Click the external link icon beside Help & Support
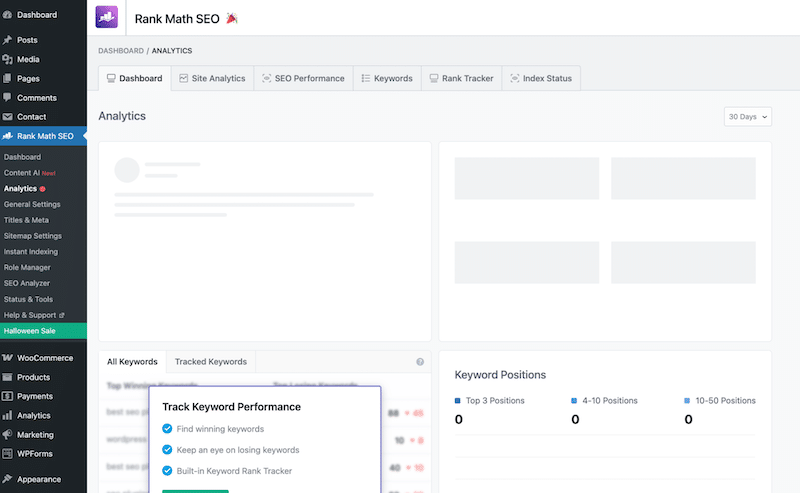800x493 pixels. coord(62,315)
